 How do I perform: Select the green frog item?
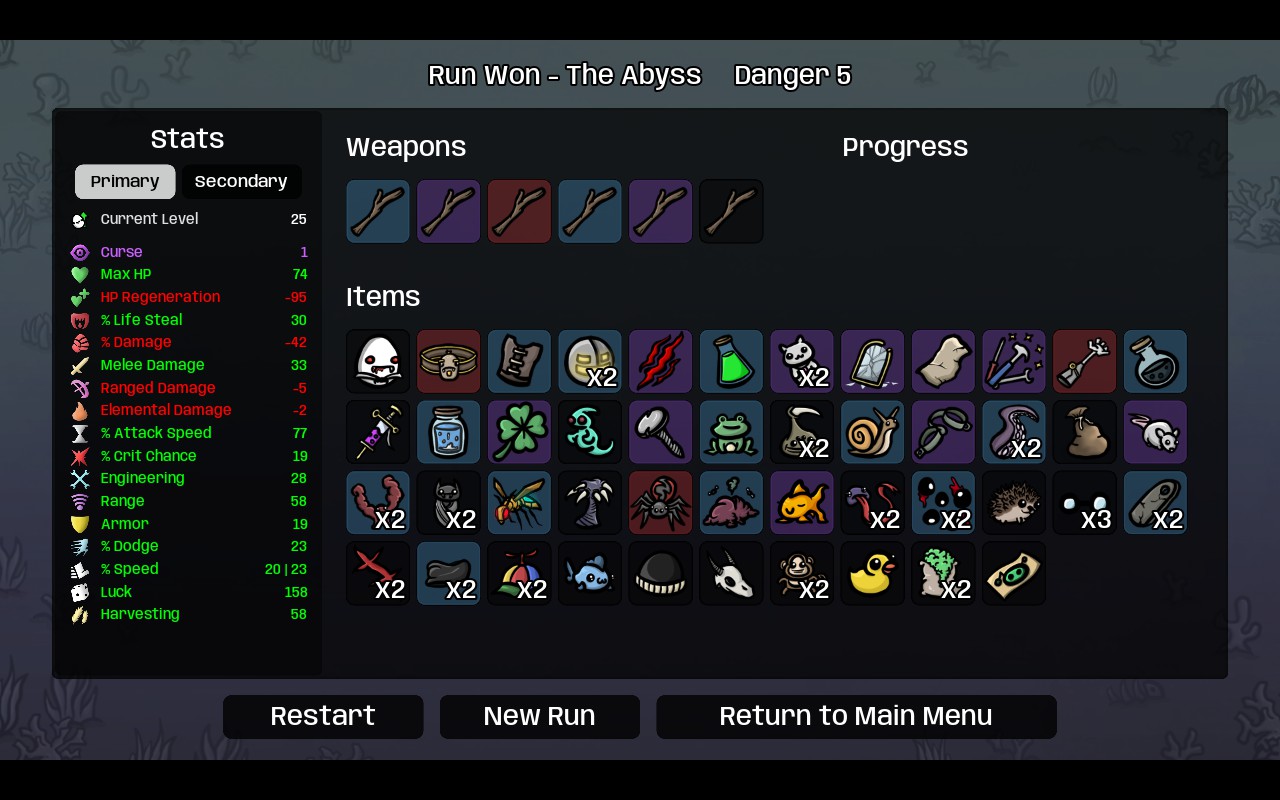(731, 433)
